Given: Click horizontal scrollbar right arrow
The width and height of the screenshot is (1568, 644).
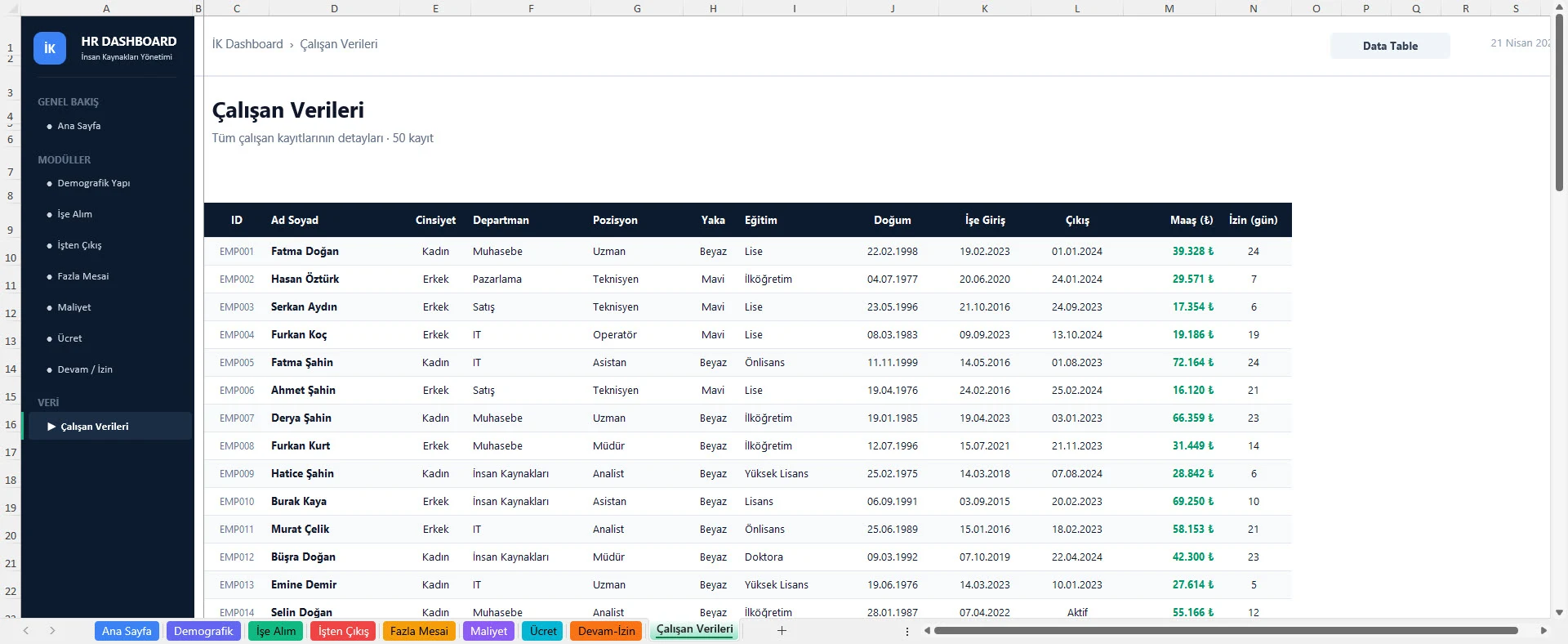Looking at the screenshot, I should pos(1543,630).
